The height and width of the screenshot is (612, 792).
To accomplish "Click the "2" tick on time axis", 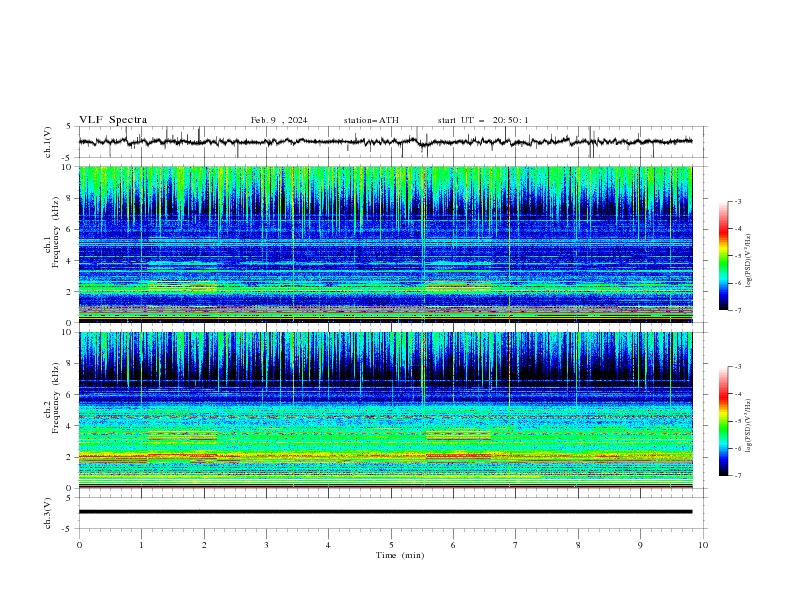I will click(204, 545).
